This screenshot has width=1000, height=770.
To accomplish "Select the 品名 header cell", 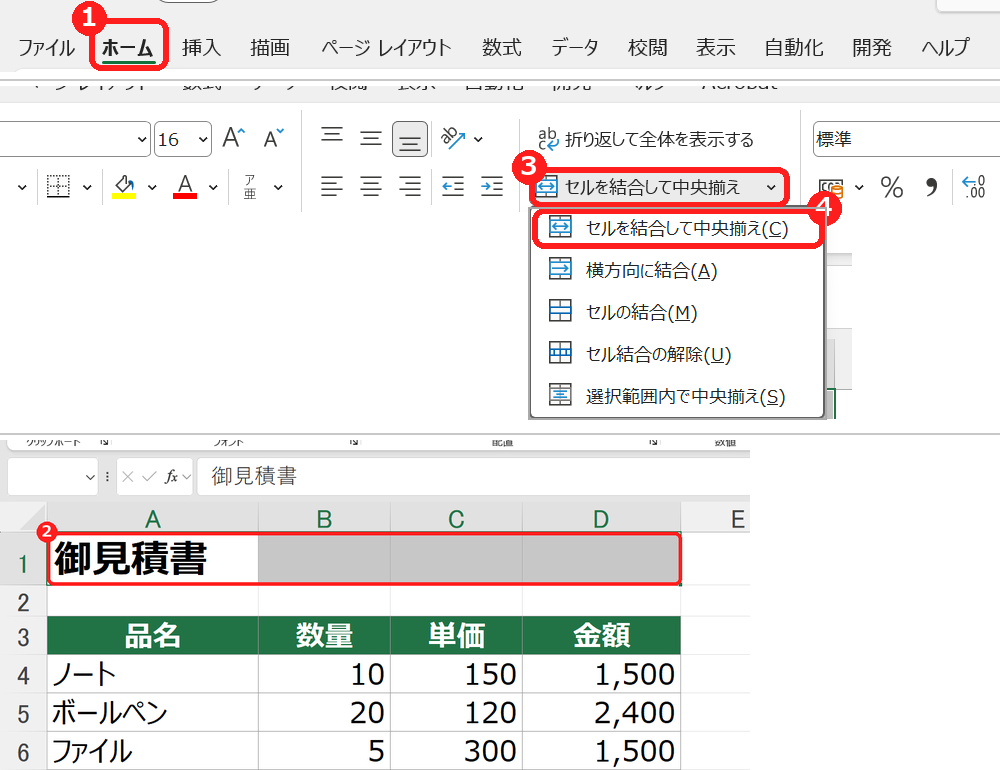I will [152, 635].
